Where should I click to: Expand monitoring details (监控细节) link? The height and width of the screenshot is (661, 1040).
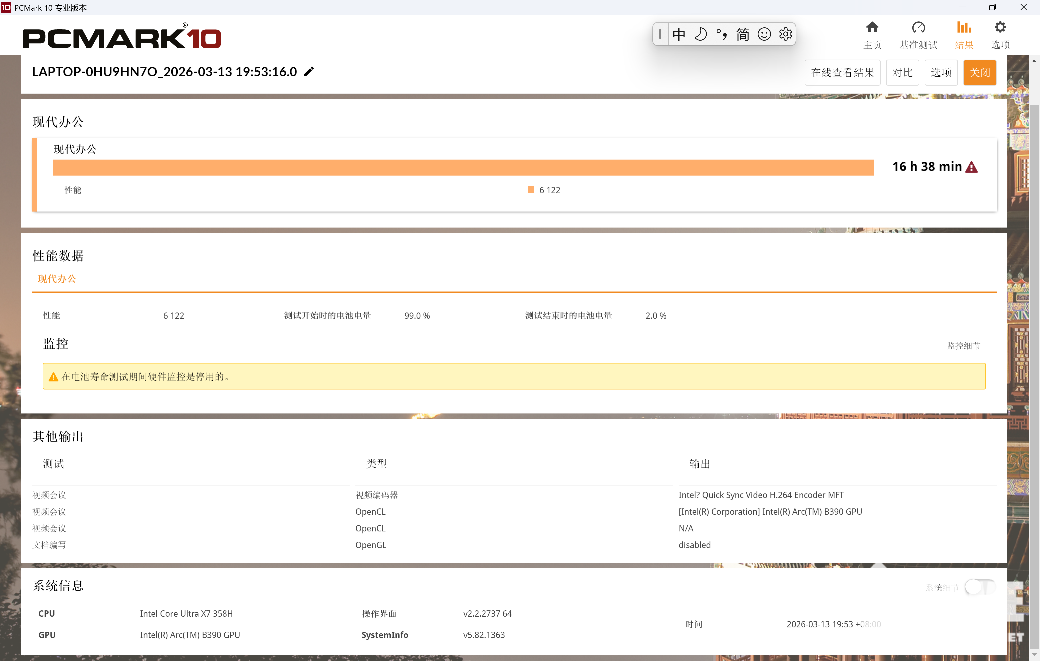click(x=963, y=345)
